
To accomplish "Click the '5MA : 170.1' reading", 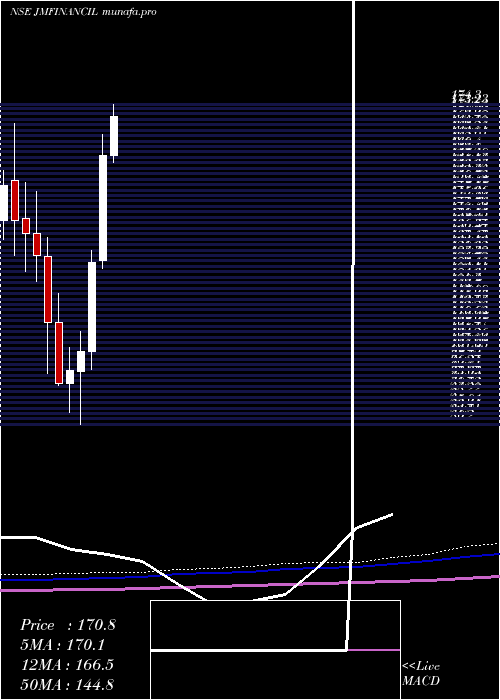I will tap(64, 645).
